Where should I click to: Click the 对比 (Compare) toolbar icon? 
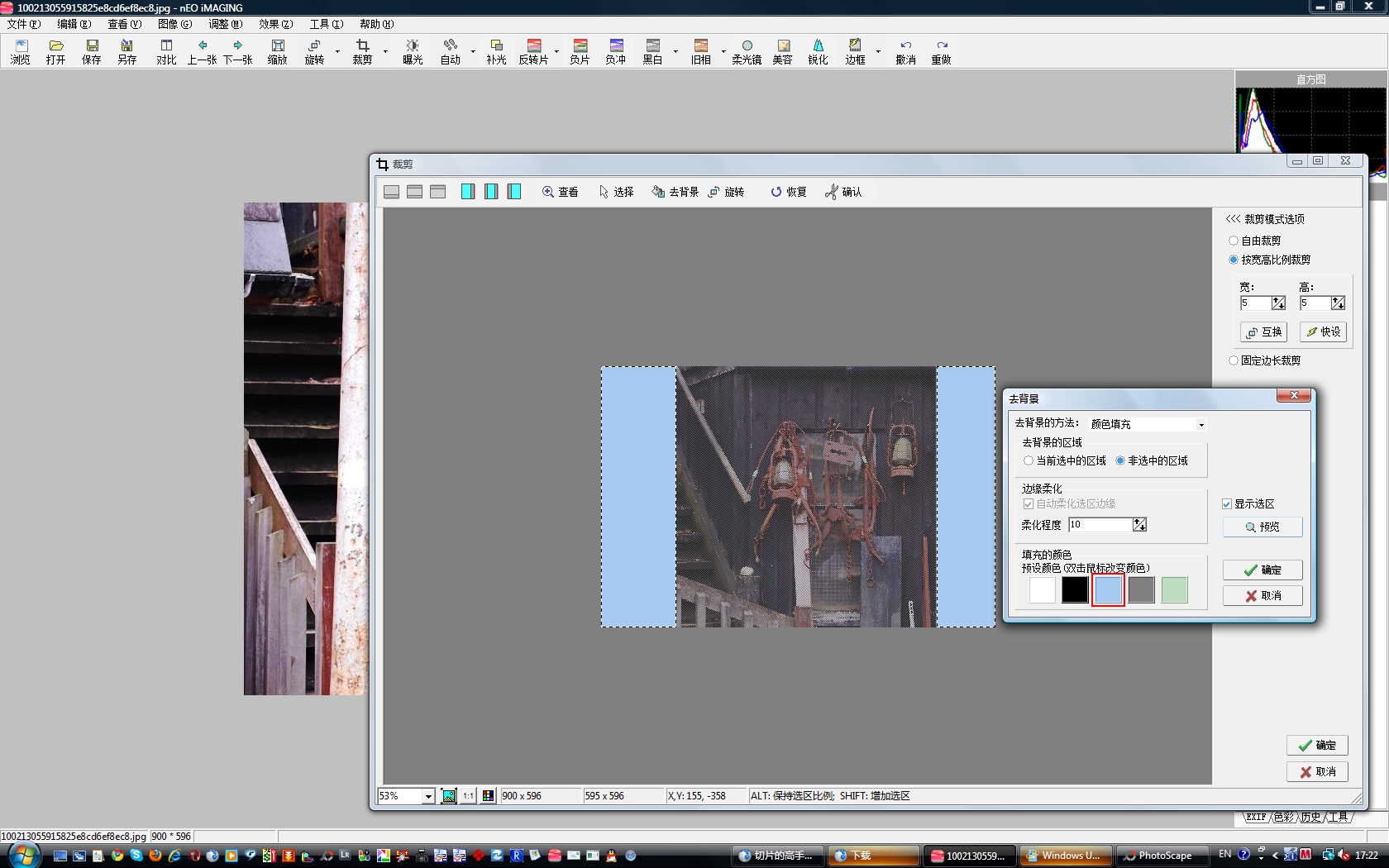tap(166, 51)
